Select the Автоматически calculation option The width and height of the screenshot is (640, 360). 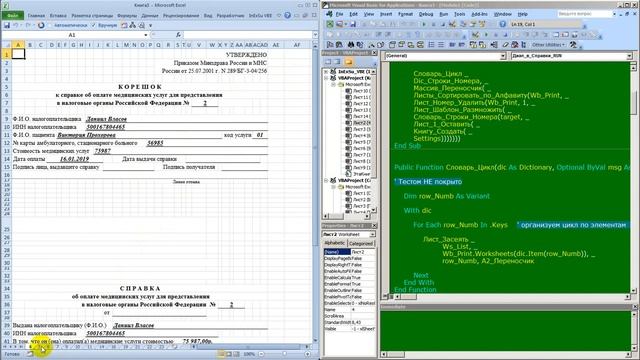click(x=68, y=25)
